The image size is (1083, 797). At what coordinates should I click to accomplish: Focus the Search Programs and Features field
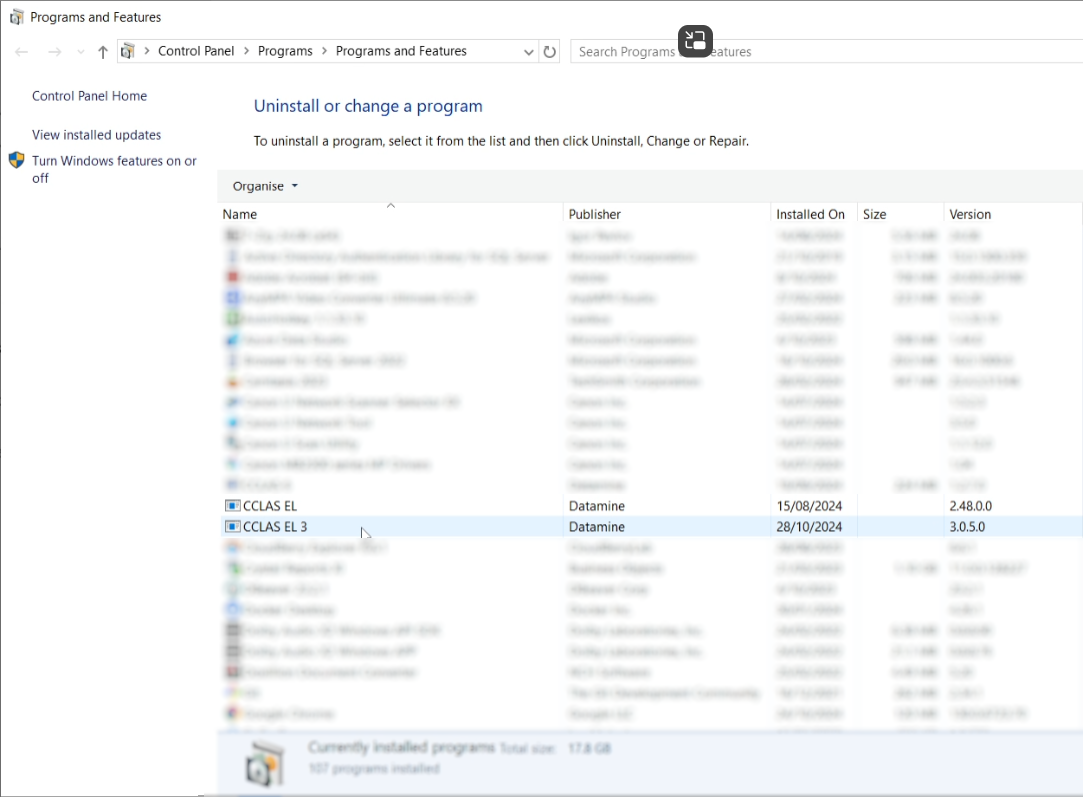coord(827,52)
